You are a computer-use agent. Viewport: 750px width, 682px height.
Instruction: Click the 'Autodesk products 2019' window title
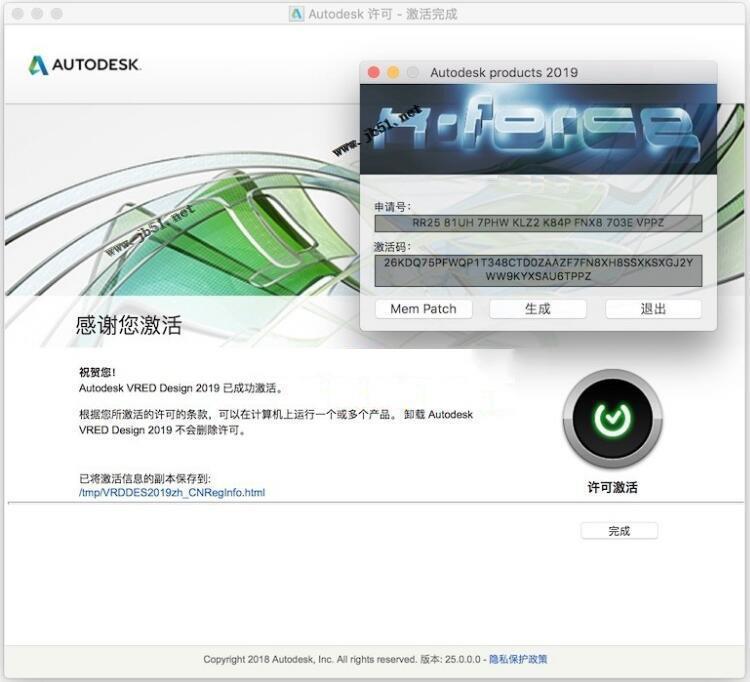pos(504,73)
